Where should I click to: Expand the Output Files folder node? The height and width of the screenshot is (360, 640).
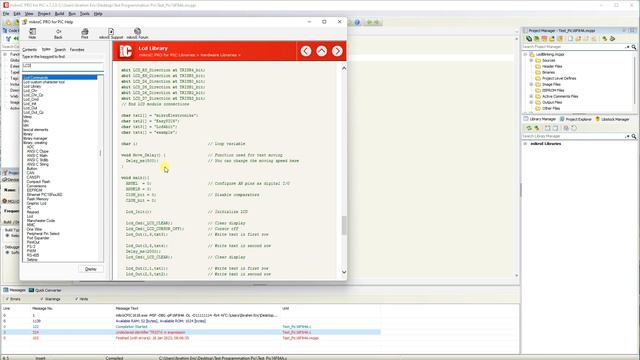[x=531, y=102]
